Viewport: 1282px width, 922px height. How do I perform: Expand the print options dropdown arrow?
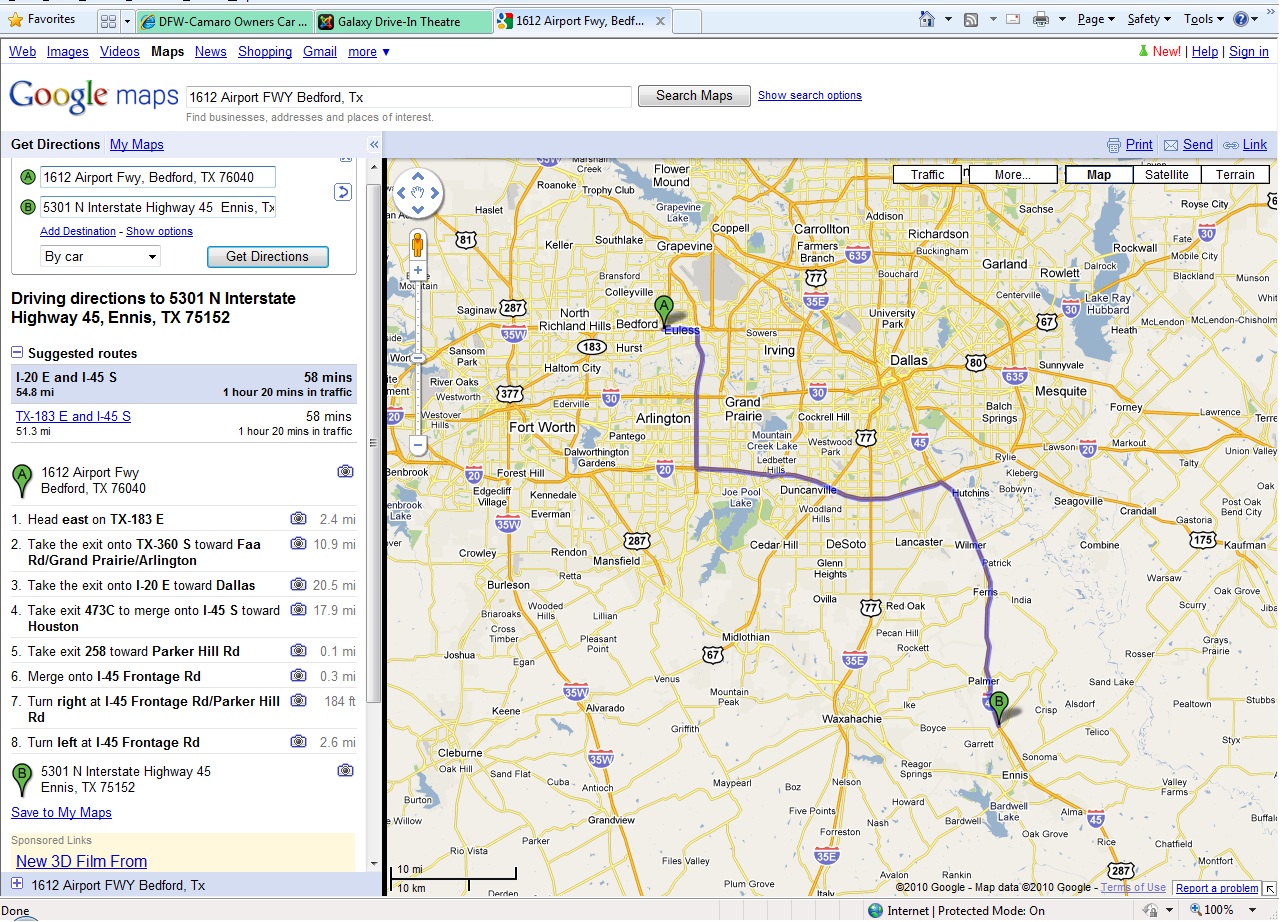1062,19
